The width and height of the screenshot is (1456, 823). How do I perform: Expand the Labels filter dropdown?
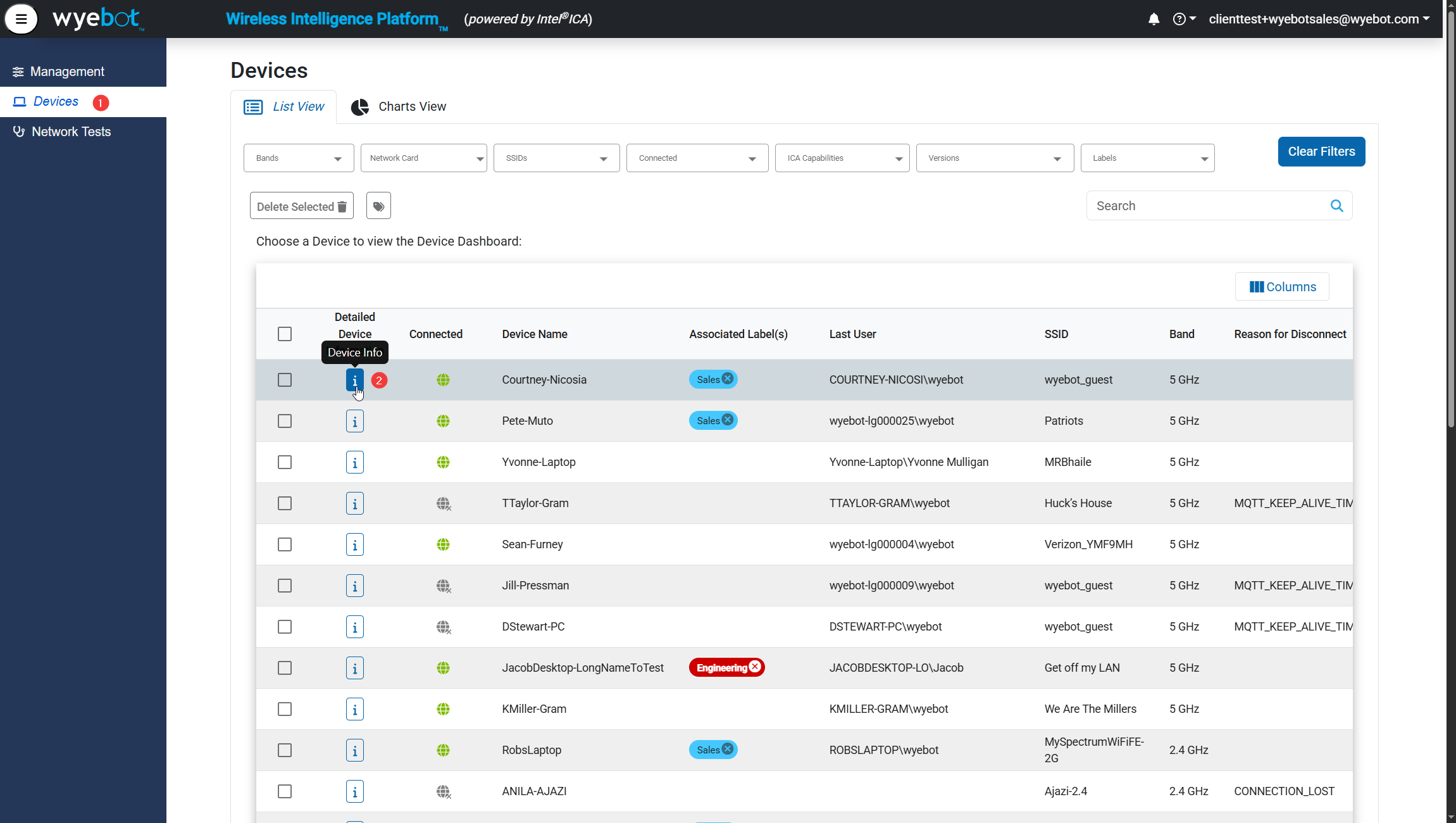(1147, 158)
